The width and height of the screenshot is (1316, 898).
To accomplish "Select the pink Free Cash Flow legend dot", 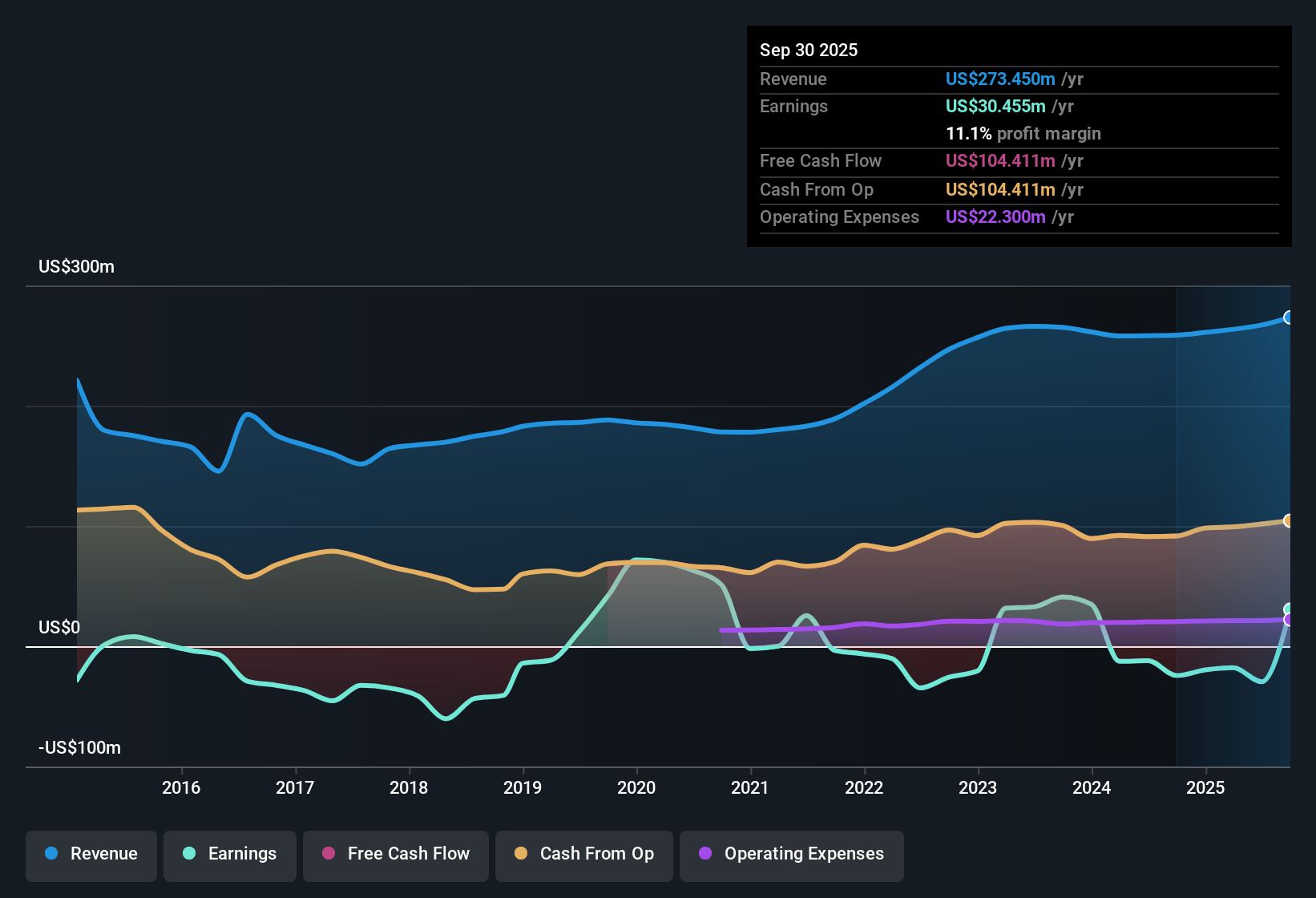I will coord(329,854).
